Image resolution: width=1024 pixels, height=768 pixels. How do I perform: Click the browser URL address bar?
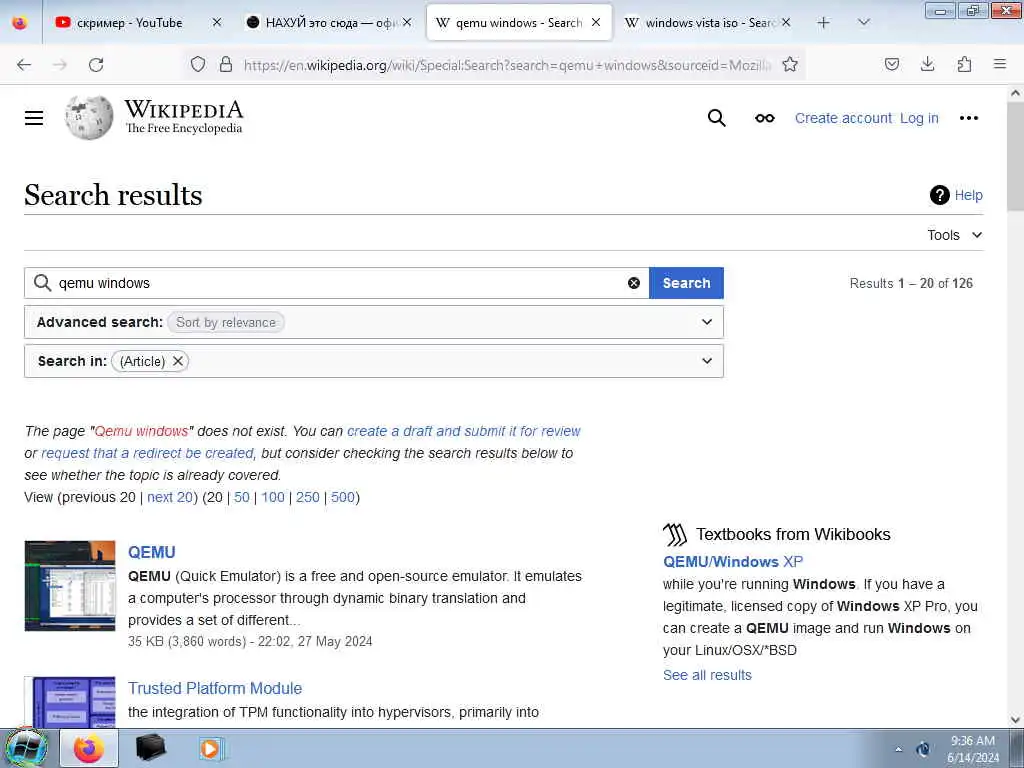pyautogui.click(x=507, y=65)
